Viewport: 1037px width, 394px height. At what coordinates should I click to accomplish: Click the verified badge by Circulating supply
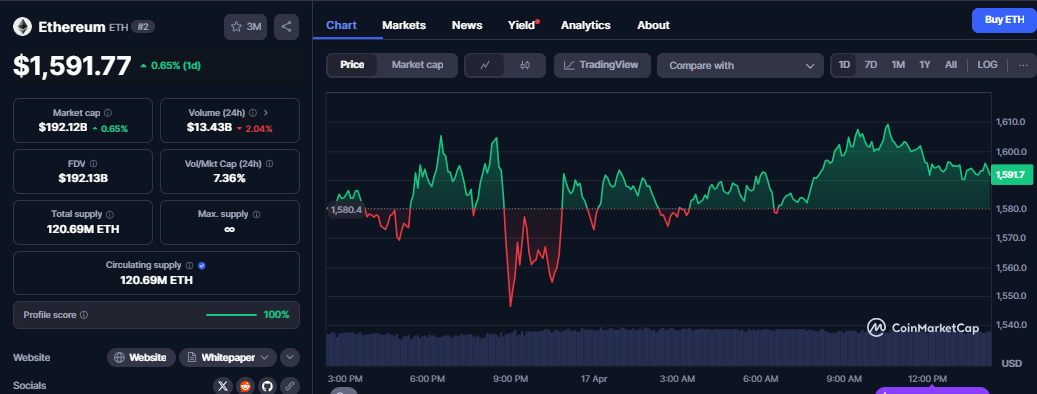click(x=202, y=265)
